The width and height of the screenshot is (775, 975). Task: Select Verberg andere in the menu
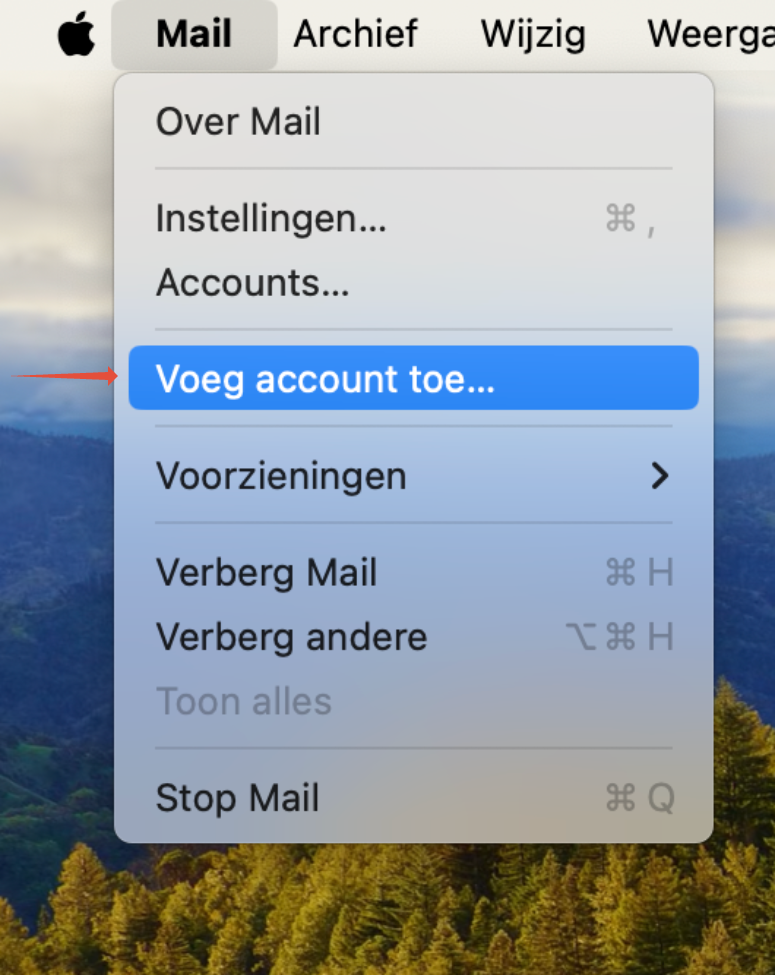point(414,637)
